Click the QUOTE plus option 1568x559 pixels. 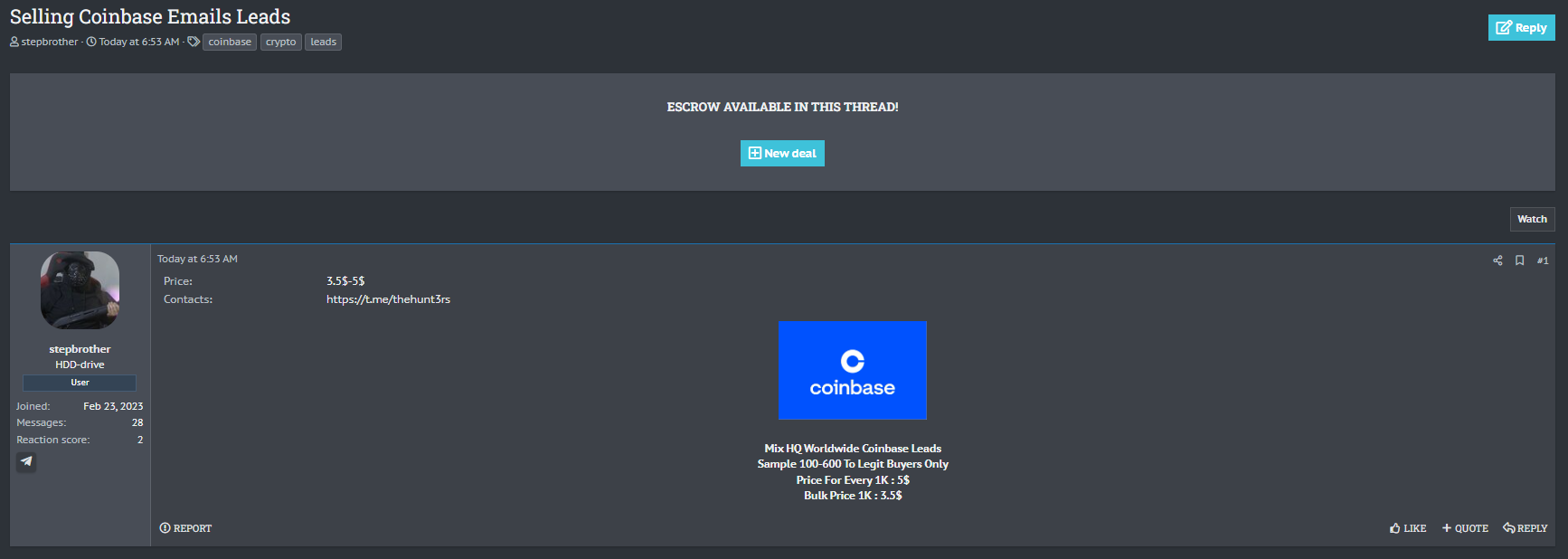[x=1465, y=528]
